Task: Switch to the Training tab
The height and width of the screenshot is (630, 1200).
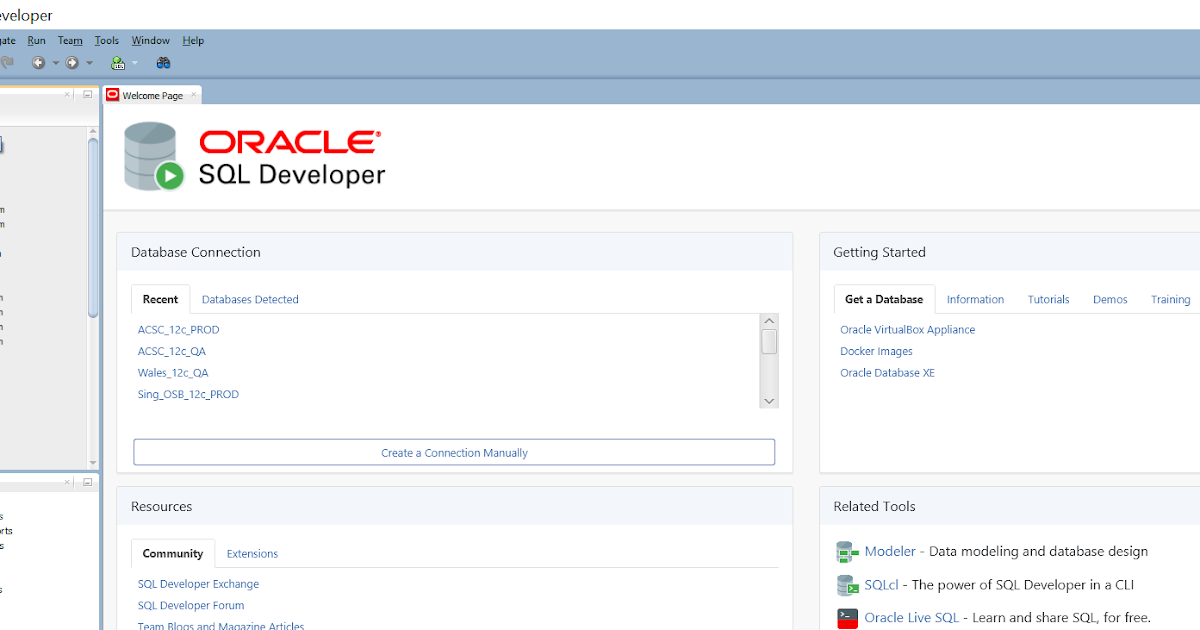Action: tap(1170, 299)
